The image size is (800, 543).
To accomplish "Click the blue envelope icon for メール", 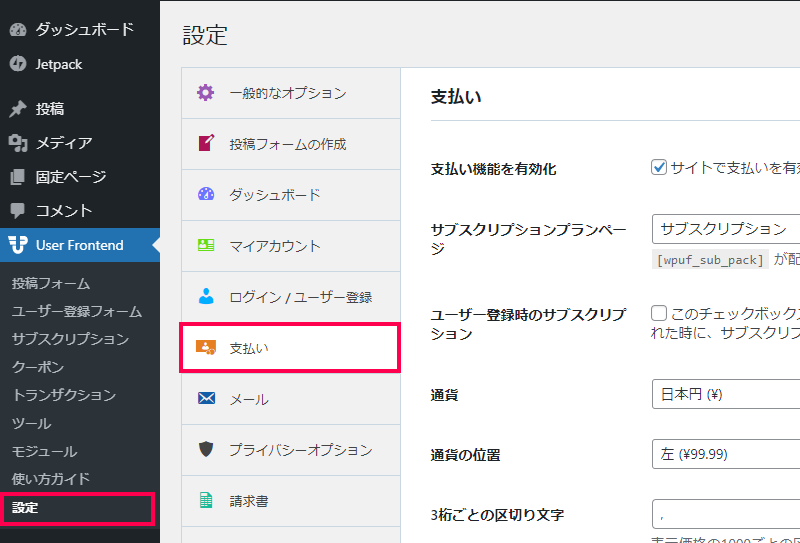I will (206, 398).
